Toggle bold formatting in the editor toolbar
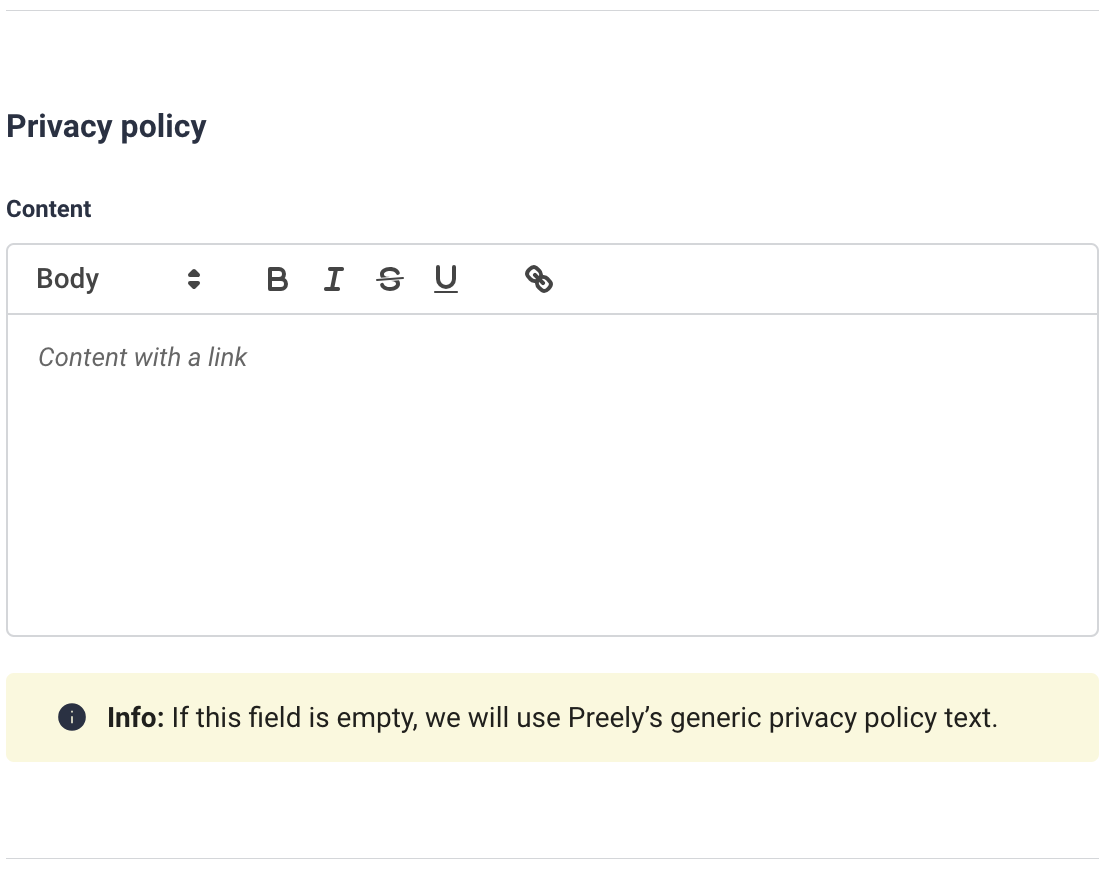 pos(278,279)
